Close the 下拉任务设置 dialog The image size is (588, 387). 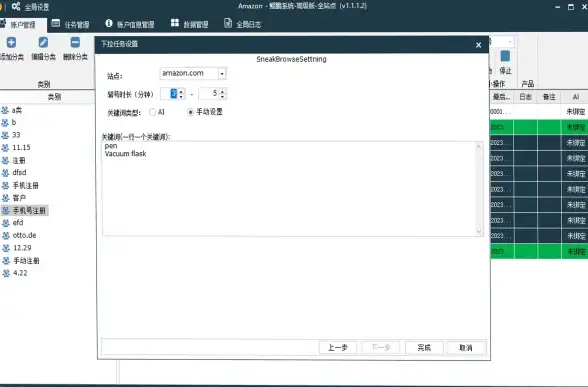coord(478,45)
